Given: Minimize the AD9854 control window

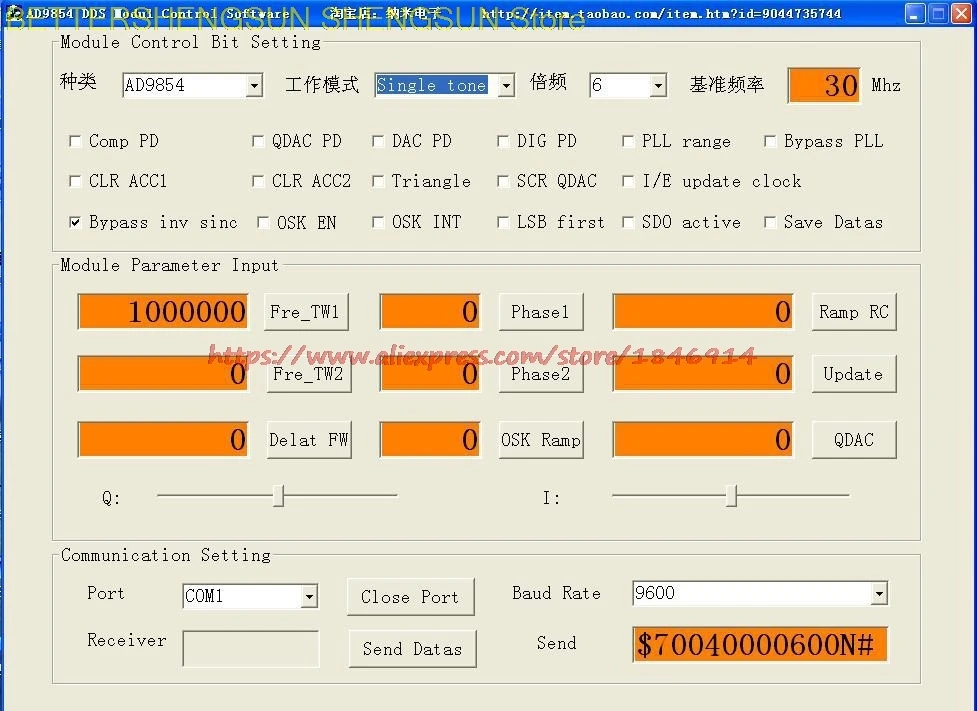Looking at the screenshot, I should coord(915,13).
